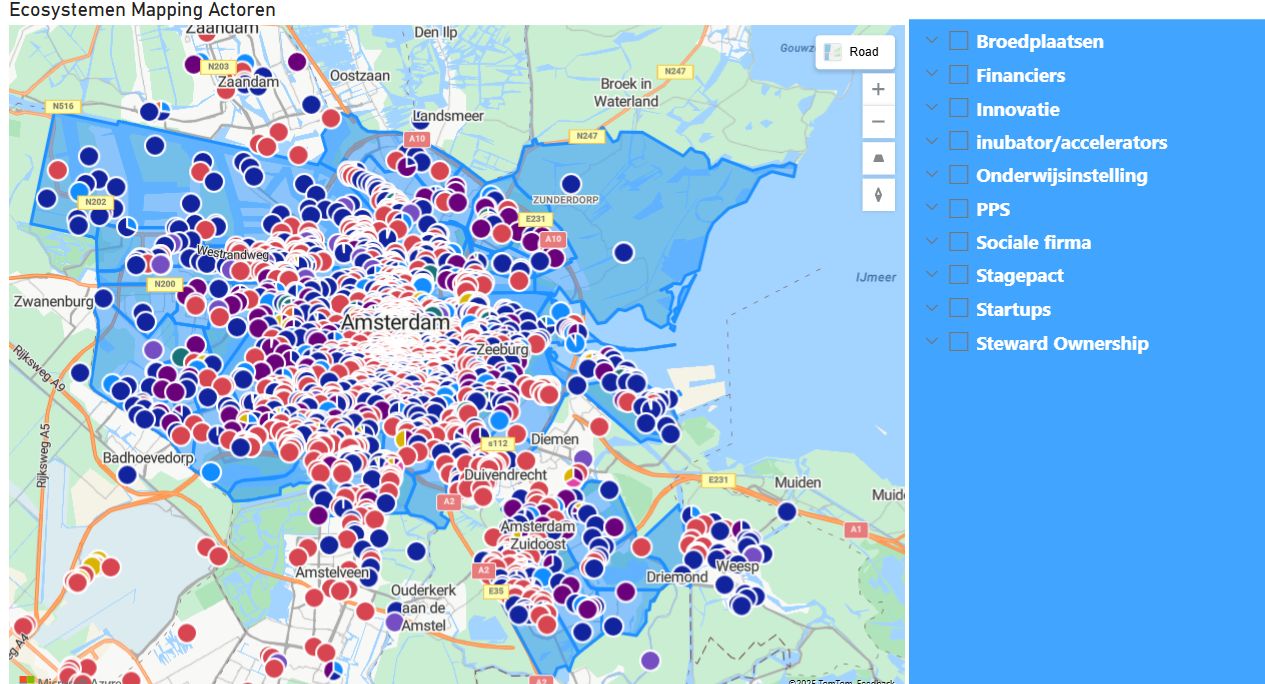Click the dark blue marker near Muiden
Image resolution: width=1265 pixels, height=684 pixels.
point(787,512)
